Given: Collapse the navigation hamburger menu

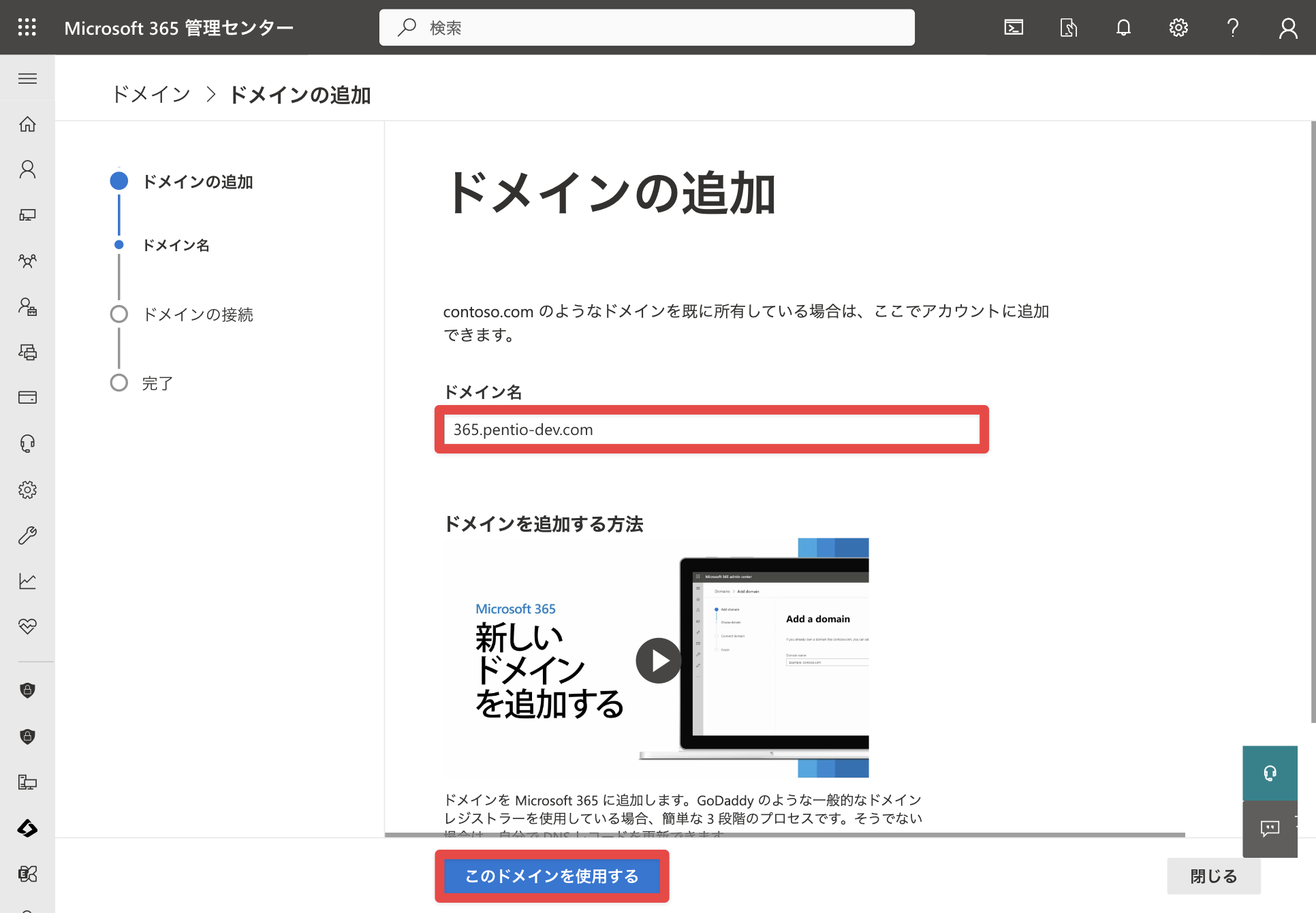Looking at the screenshot, I should [27, 78].
